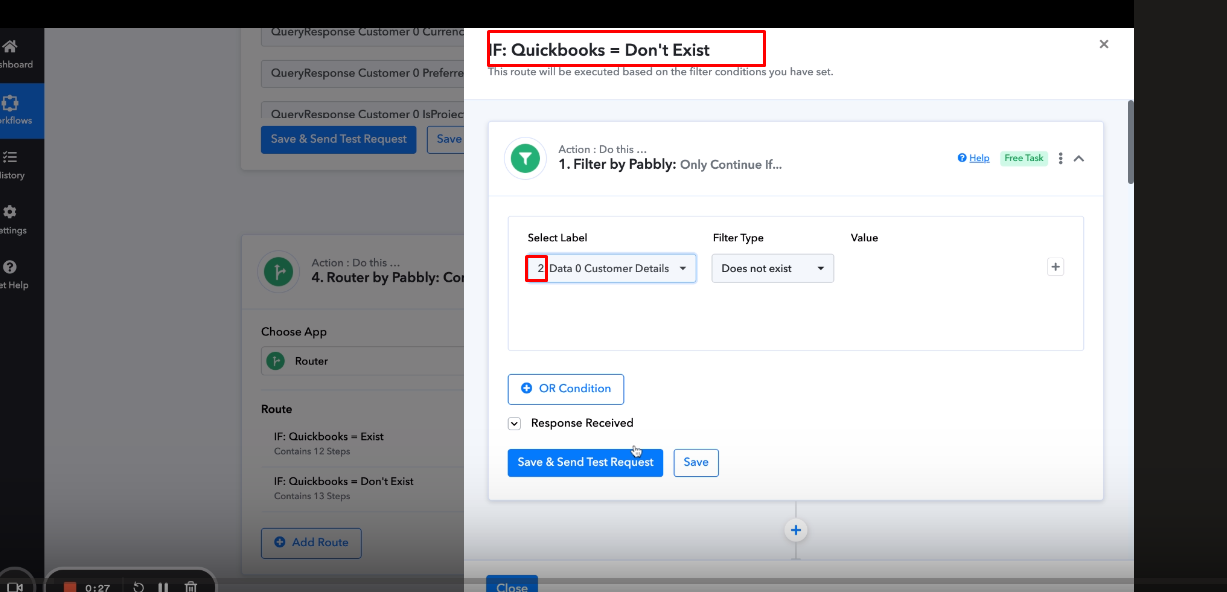The width and height of the screenshot is (1227, 592).
Task: Delete the screen recording with trash icon
Action: click(191, 587)
